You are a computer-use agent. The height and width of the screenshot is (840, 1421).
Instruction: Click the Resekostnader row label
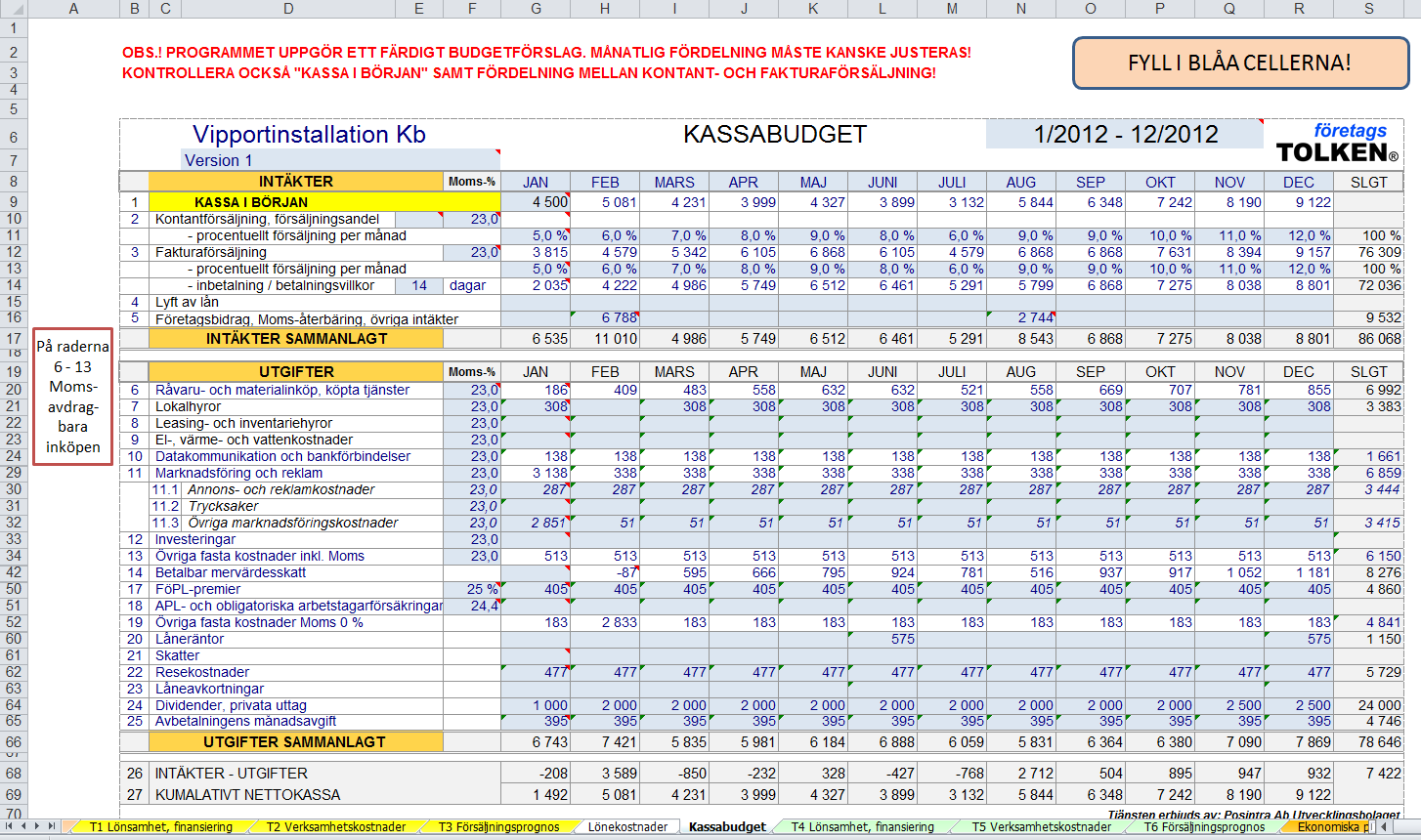pos(202,672)
